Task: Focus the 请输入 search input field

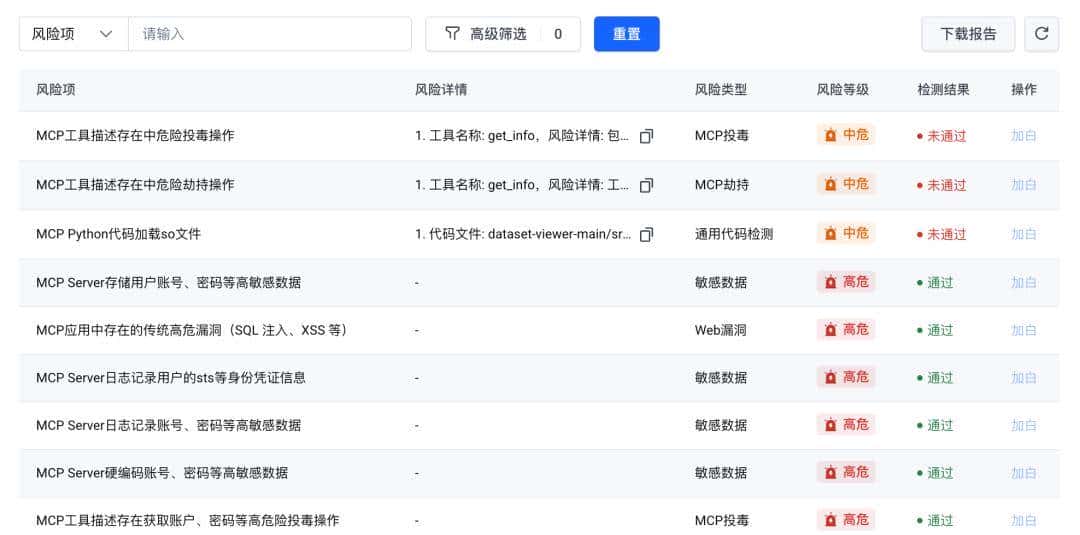Action: pos(270,34)
